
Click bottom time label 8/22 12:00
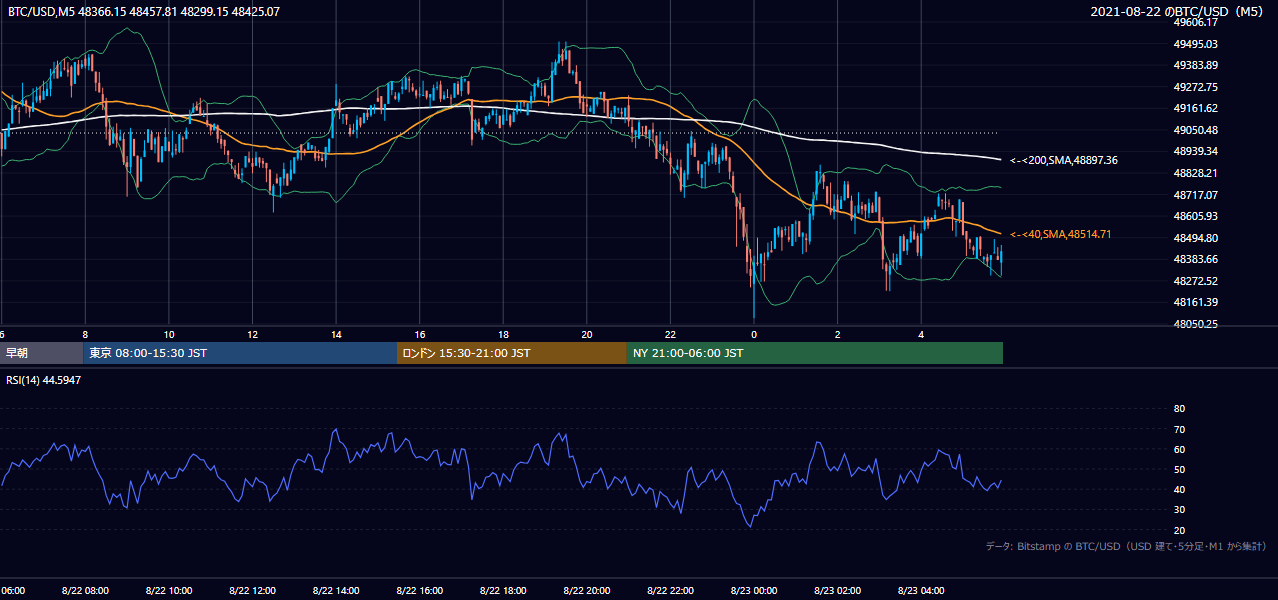pyautogui.click(x=252, y=590)
